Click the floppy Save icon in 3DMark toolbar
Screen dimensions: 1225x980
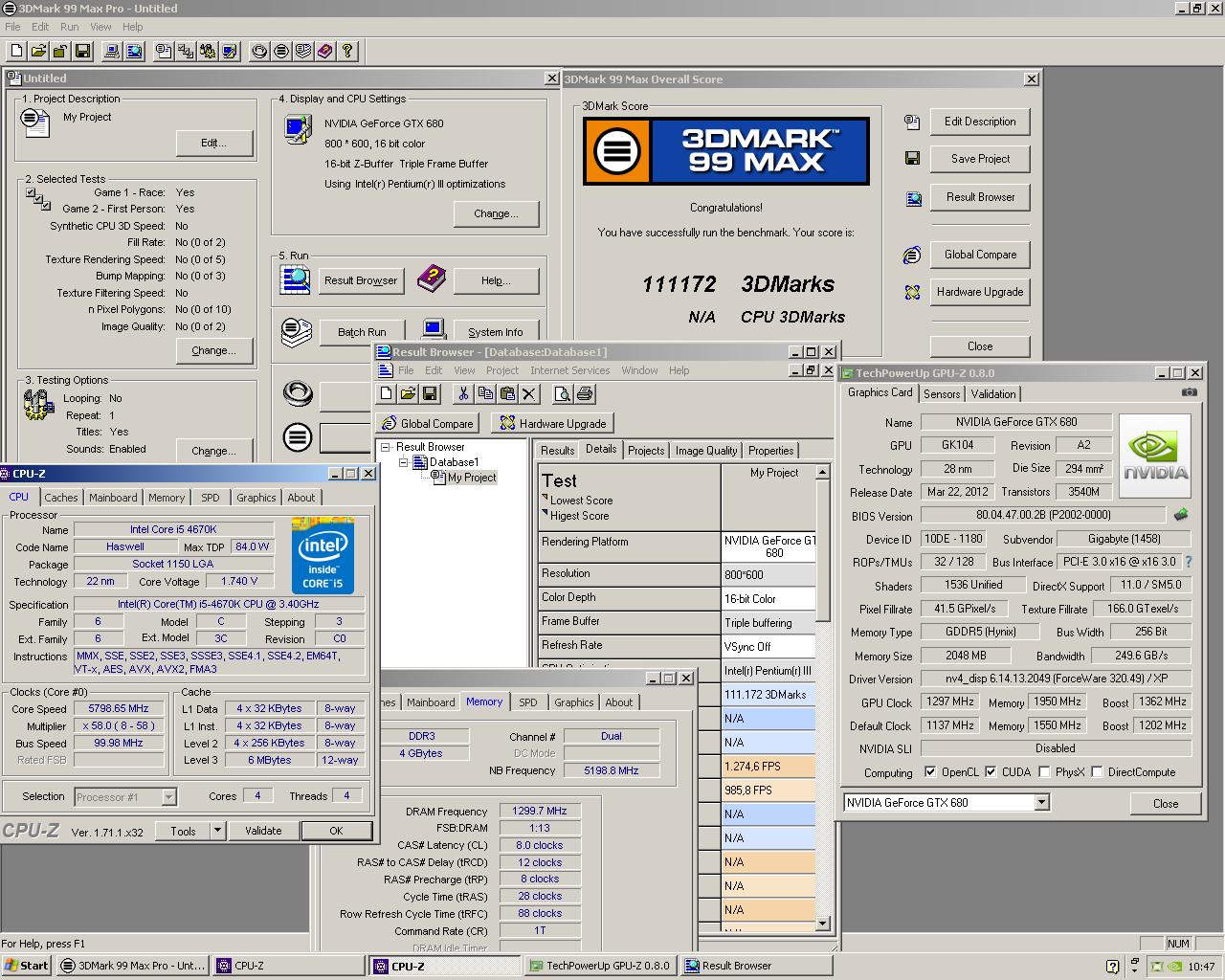[x=82, y=51]
